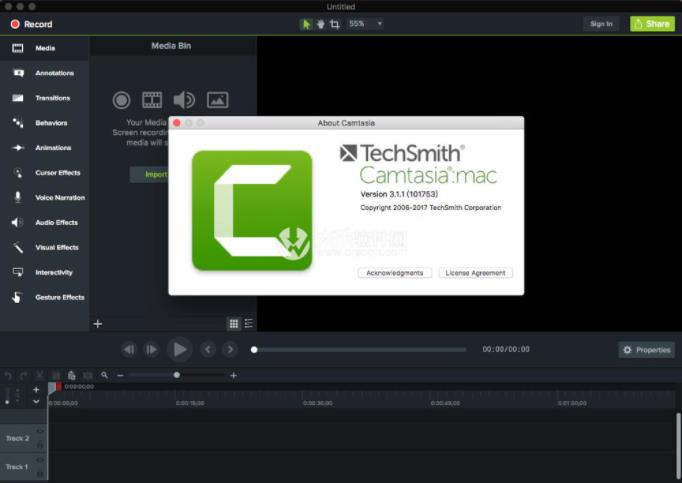Screen dimensions: 682x483
Task: Pick the arrow select tool
Action: (306, 24)
